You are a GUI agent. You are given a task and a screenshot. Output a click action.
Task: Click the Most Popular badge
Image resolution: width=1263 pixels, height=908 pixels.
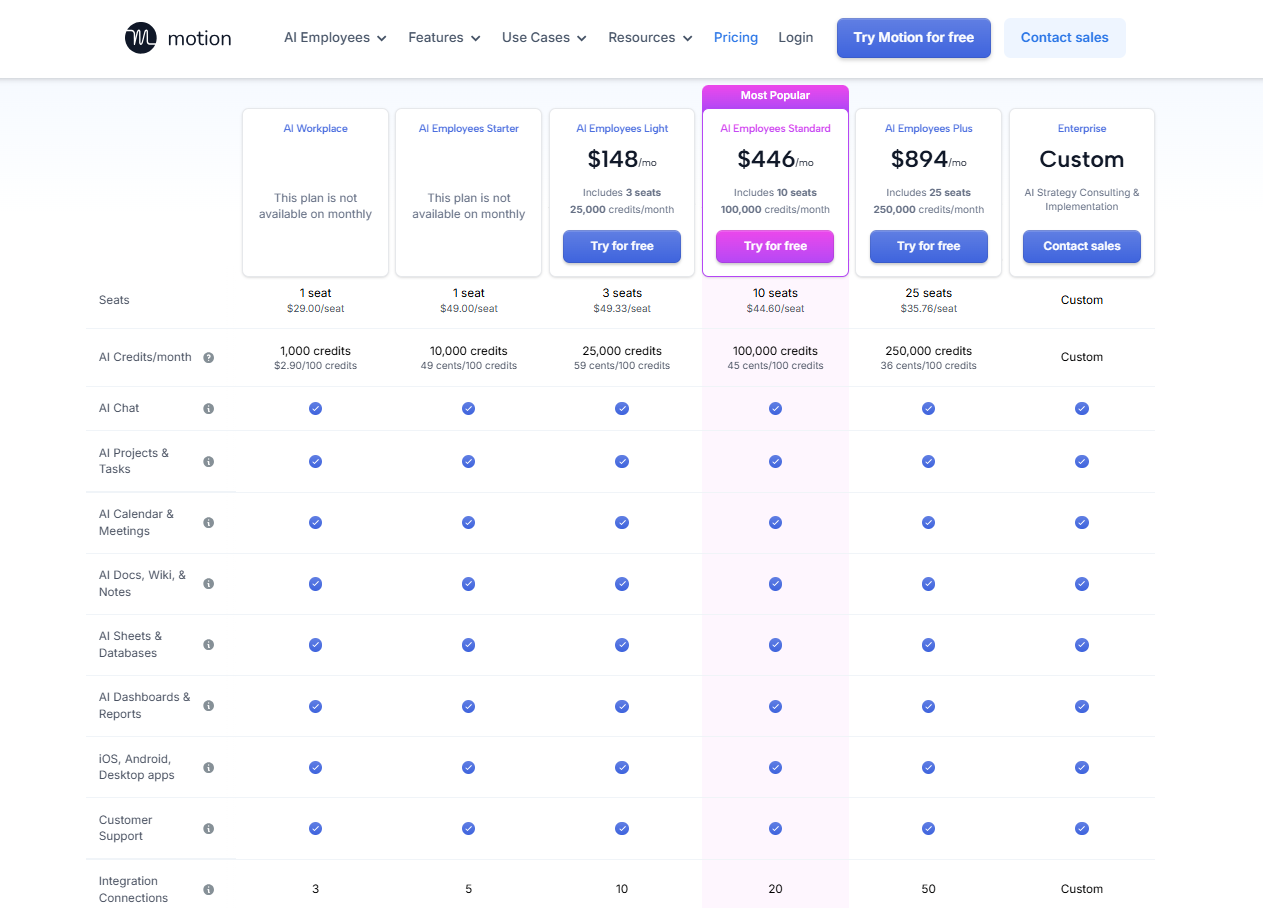click(x=775, y=96)
